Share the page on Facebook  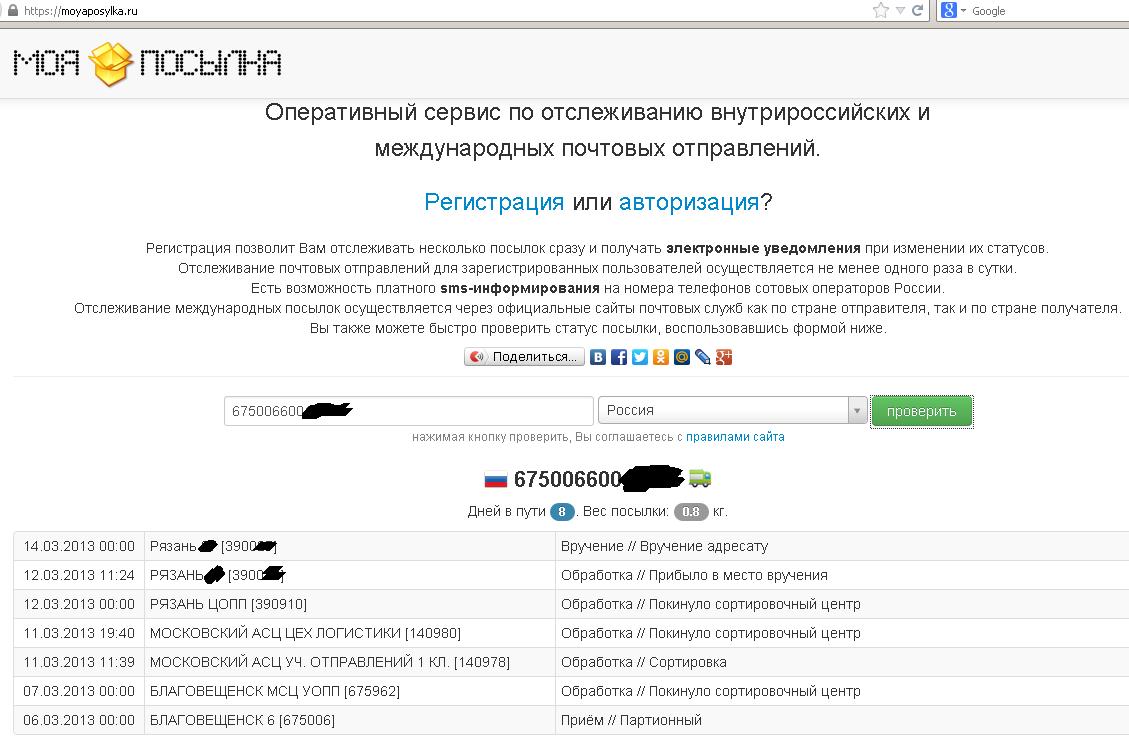point(619,357)
